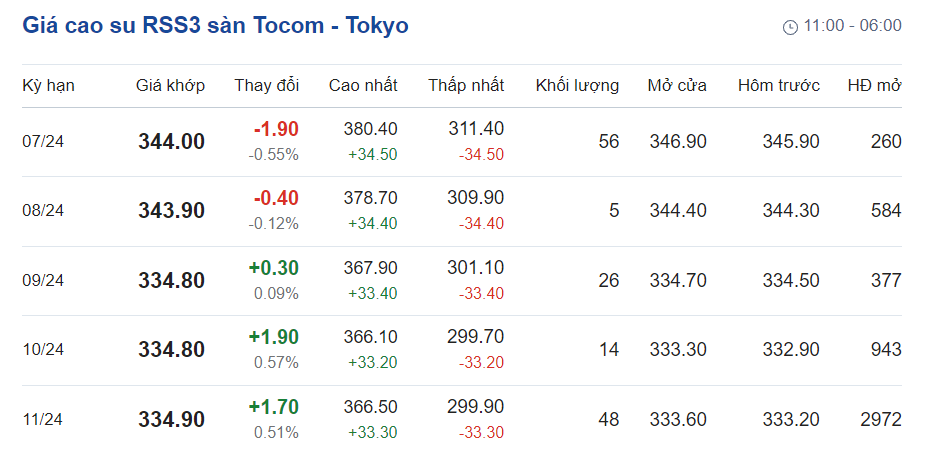Click the 'Giá khớp' column header
Image resolution: width=926 pixels, height=452 pixels.
click(x=170, y=86)
